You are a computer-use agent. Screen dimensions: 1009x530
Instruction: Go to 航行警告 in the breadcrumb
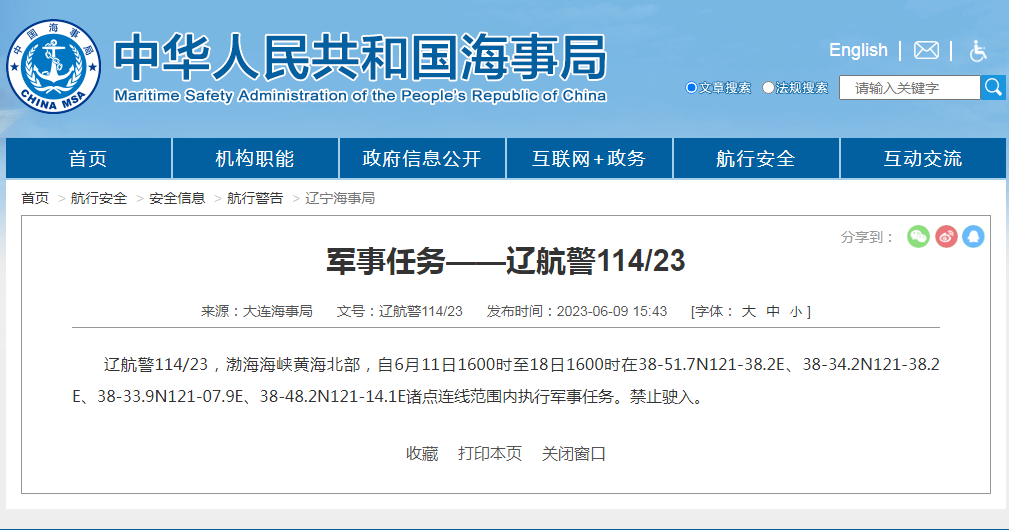[255, 198]
